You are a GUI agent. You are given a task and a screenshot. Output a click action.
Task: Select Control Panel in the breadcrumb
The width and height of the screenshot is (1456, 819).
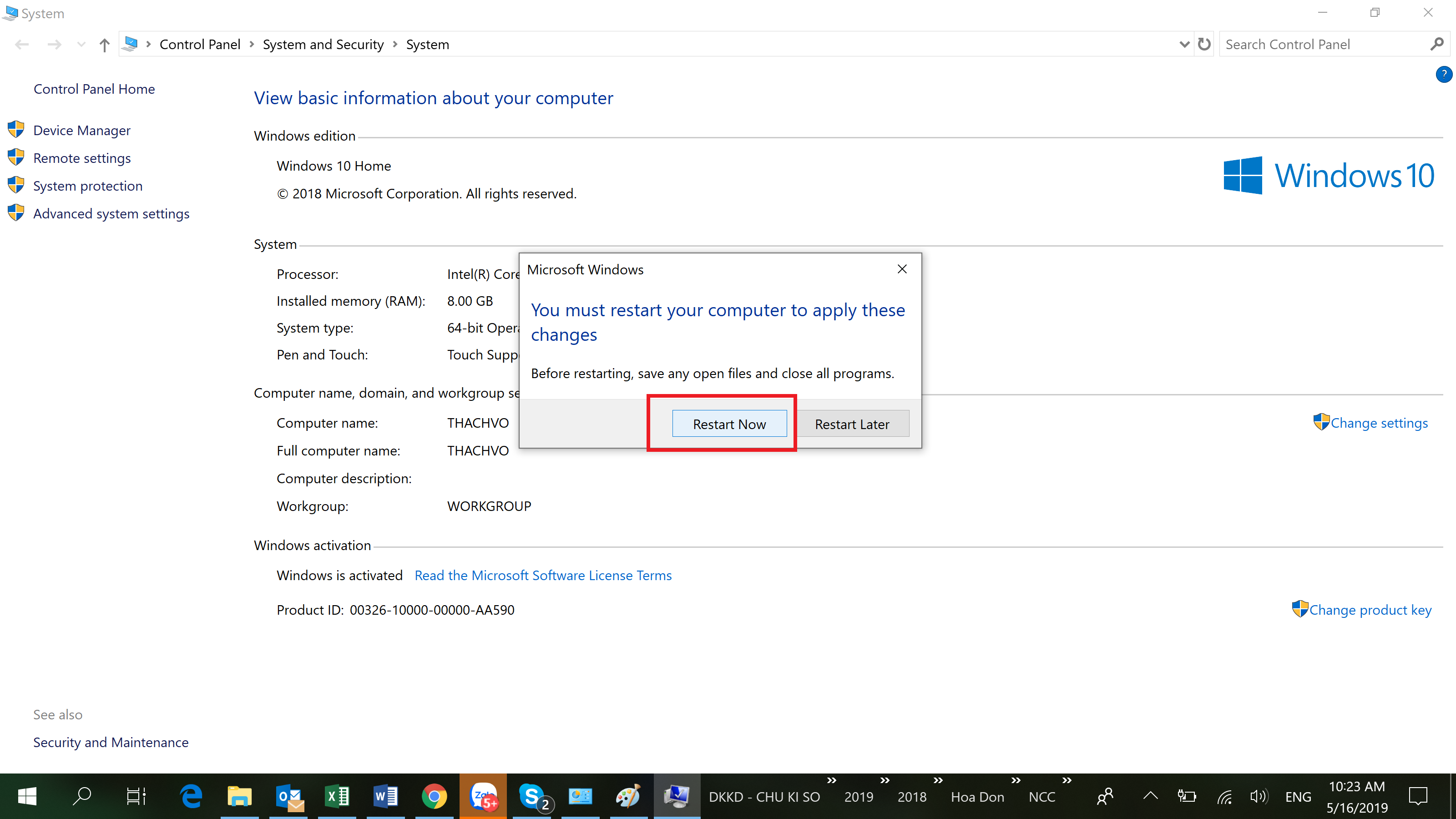(x=200, y=44)
